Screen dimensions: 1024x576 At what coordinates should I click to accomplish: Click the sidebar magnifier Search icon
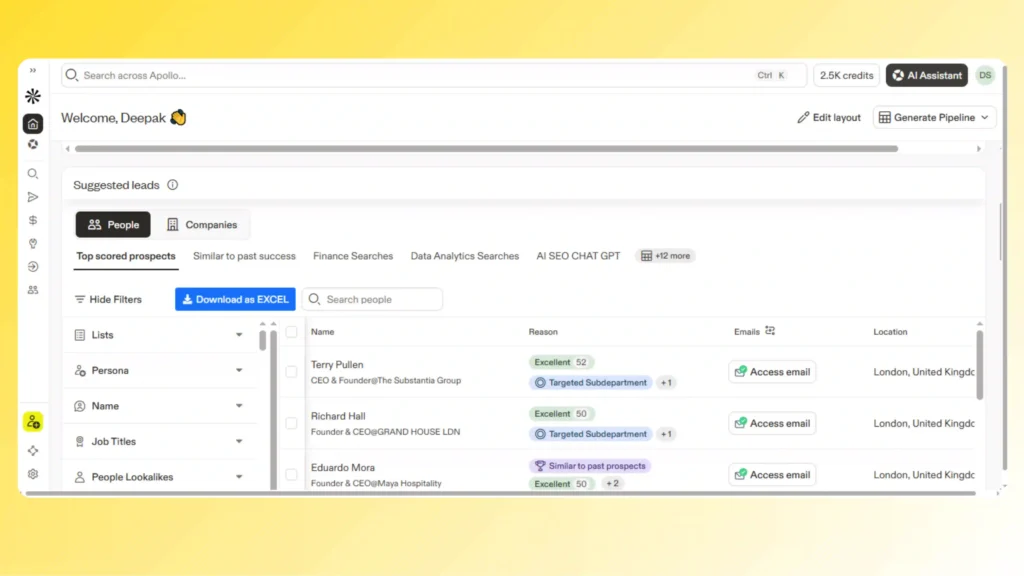coord(33,174)
